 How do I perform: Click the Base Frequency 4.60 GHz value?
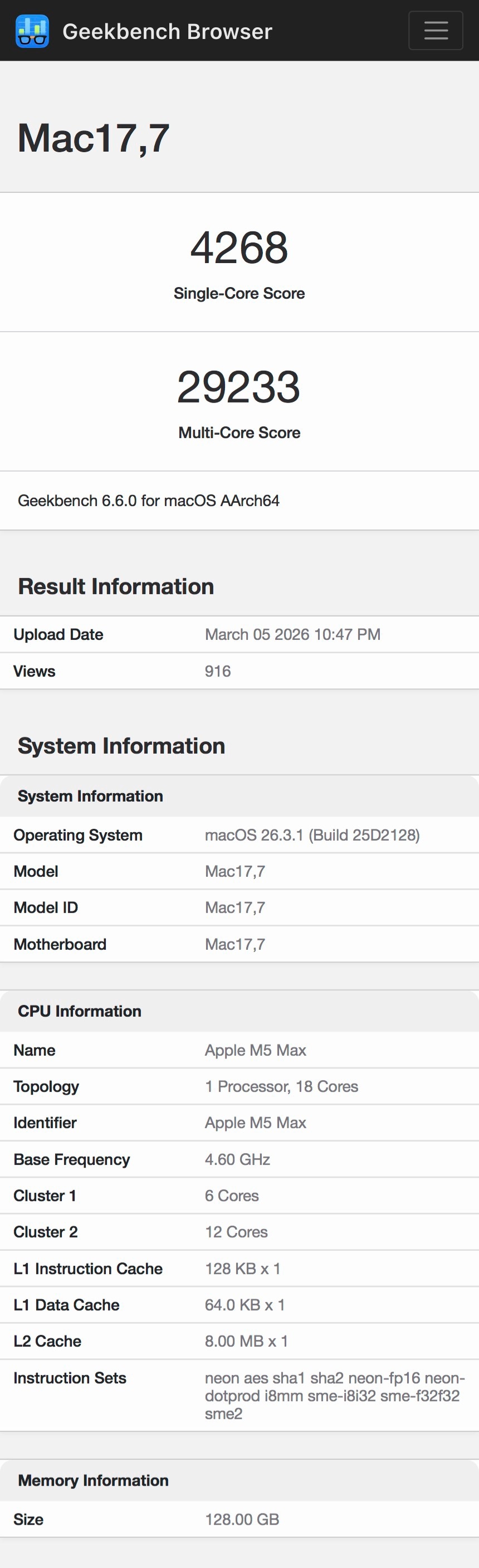coord(237,1159)
